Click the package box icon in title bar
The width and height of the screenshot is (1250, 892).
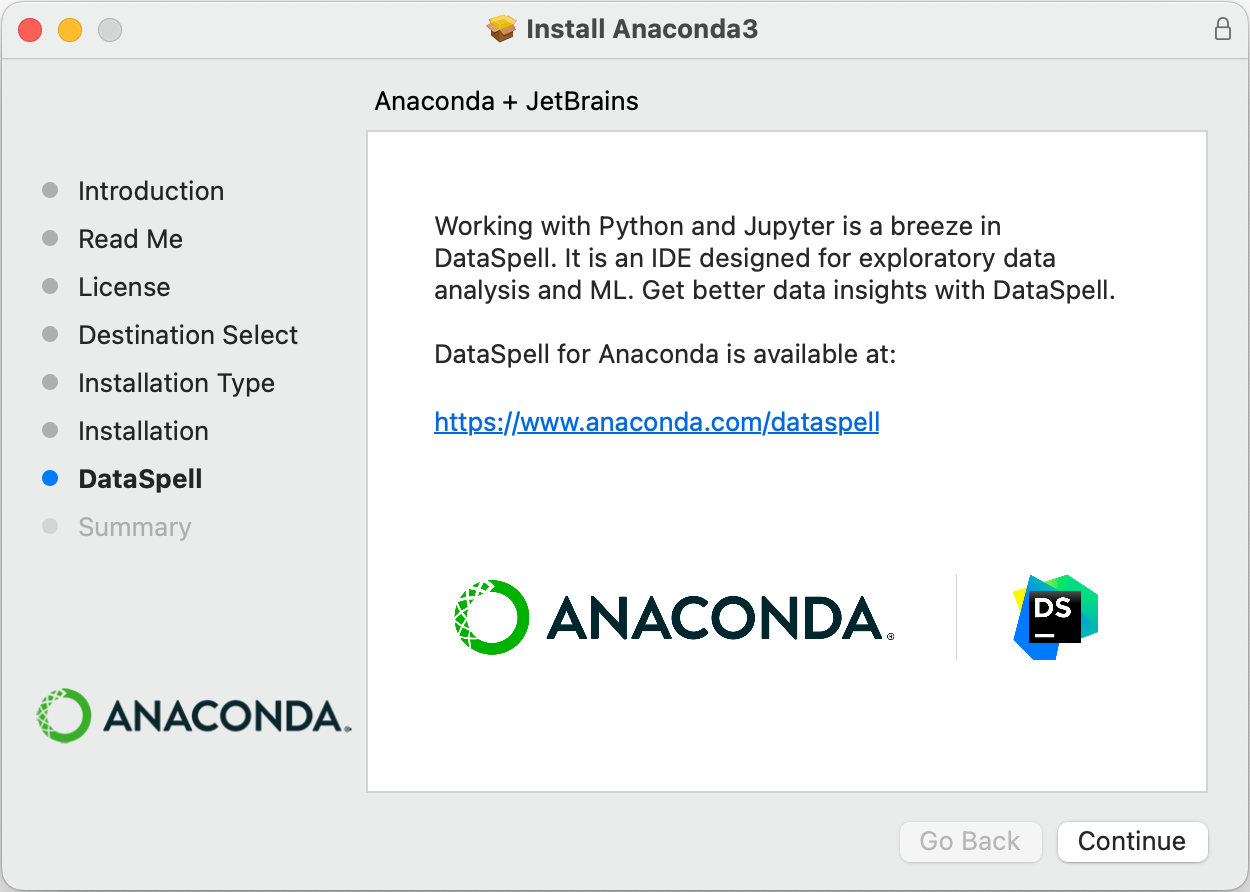pyautogui.click(x=501, y=29)
